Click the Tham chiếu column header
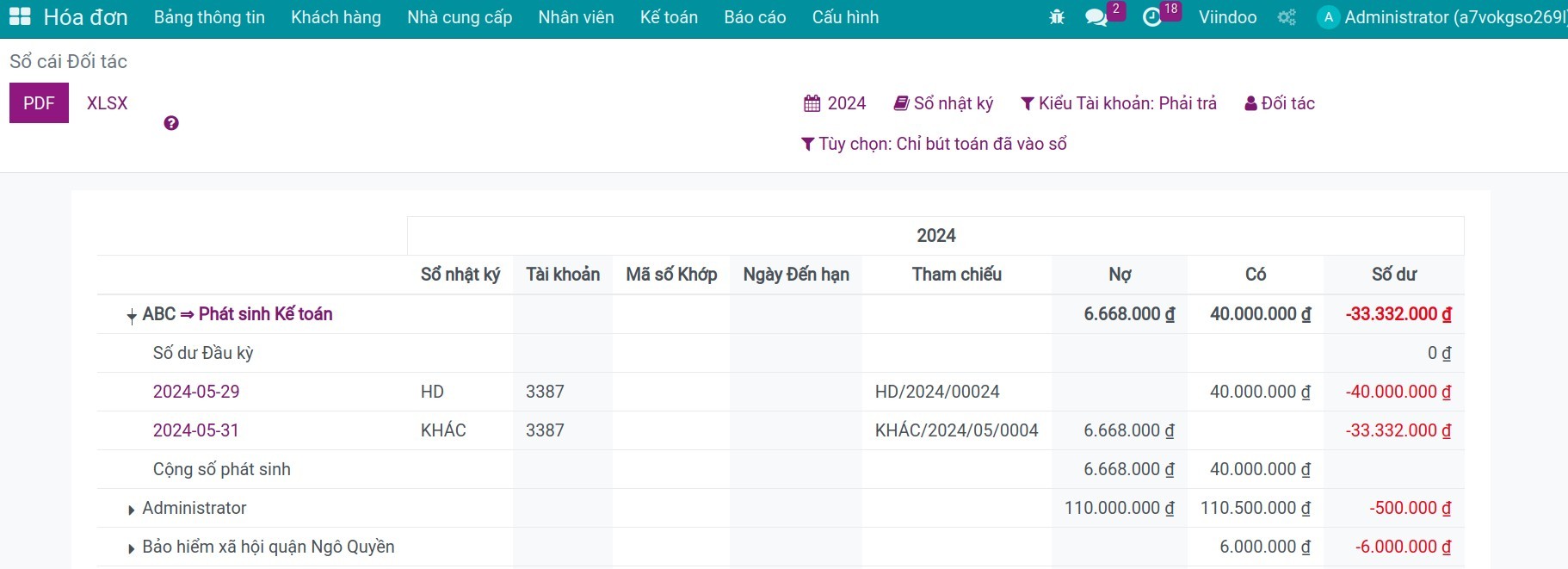This screenshot has width=1568, height=569. pyautogui.click(x=957, y=275)
